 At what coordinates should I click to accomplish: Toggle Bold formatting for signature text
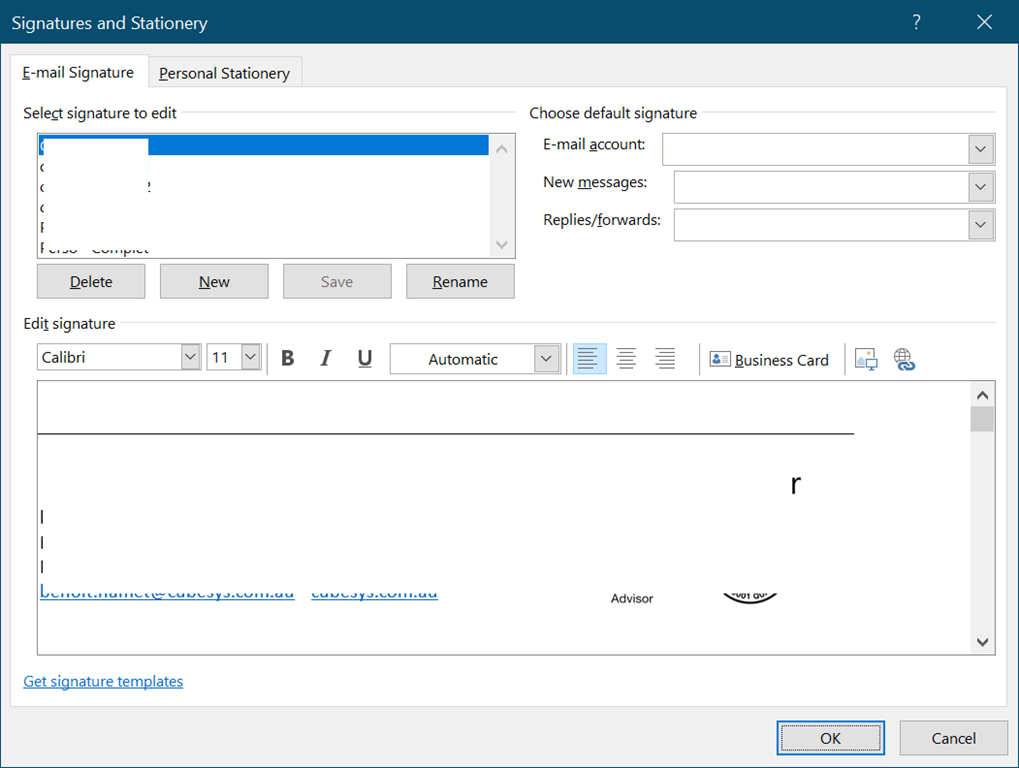click(288, 359)
